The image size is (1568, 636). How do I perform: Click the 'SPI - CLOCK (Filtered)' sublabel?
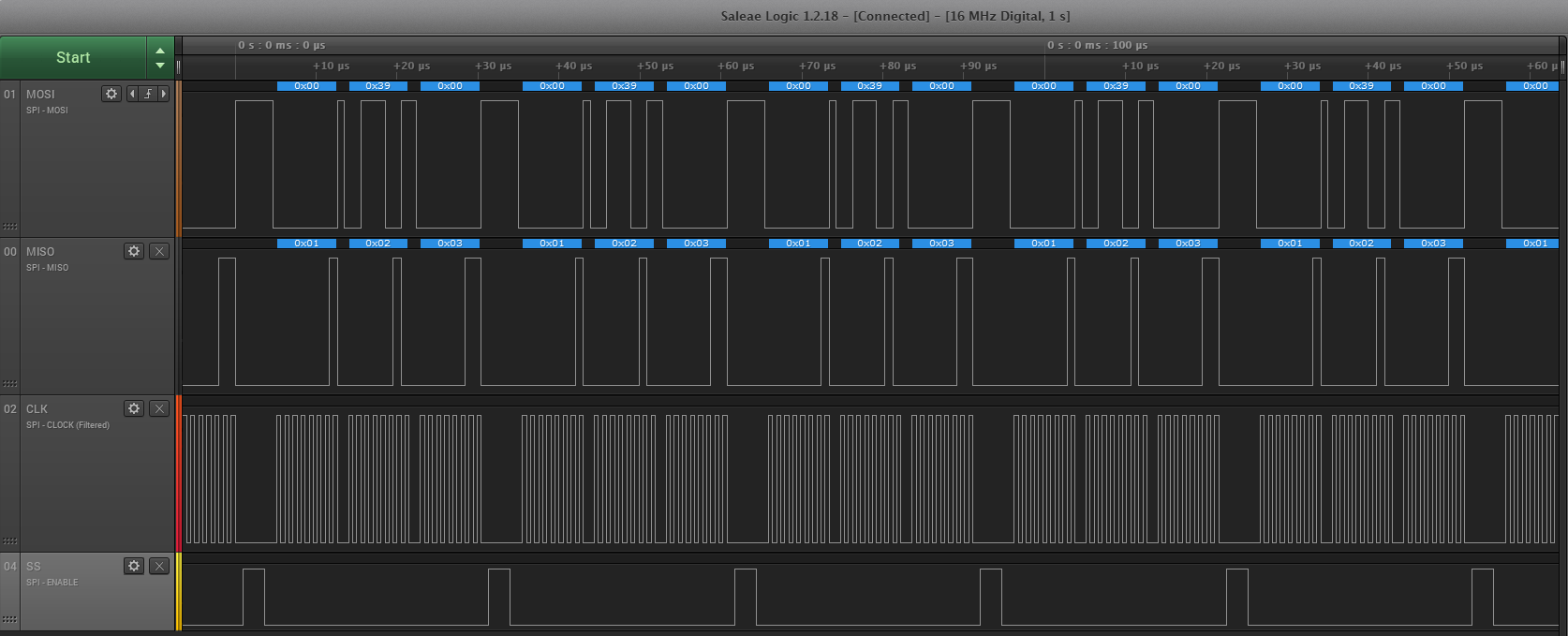67,425
